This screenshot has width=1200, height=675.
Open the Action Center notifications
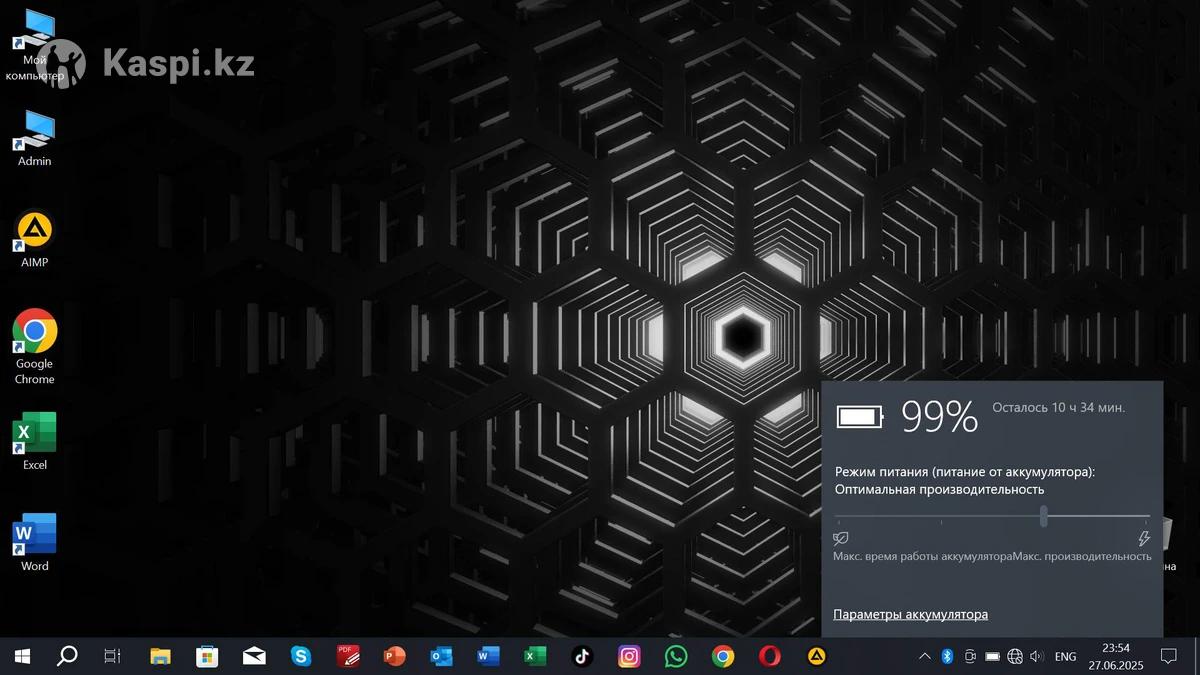coord(1168,656)
